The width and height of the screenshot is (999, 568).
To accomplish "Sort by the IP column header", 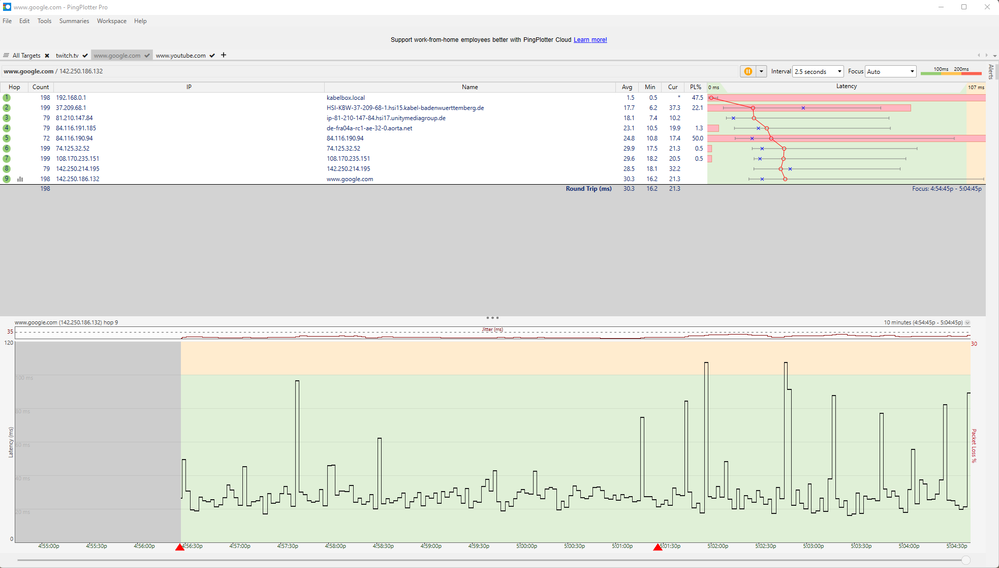I will click(189, 87).
